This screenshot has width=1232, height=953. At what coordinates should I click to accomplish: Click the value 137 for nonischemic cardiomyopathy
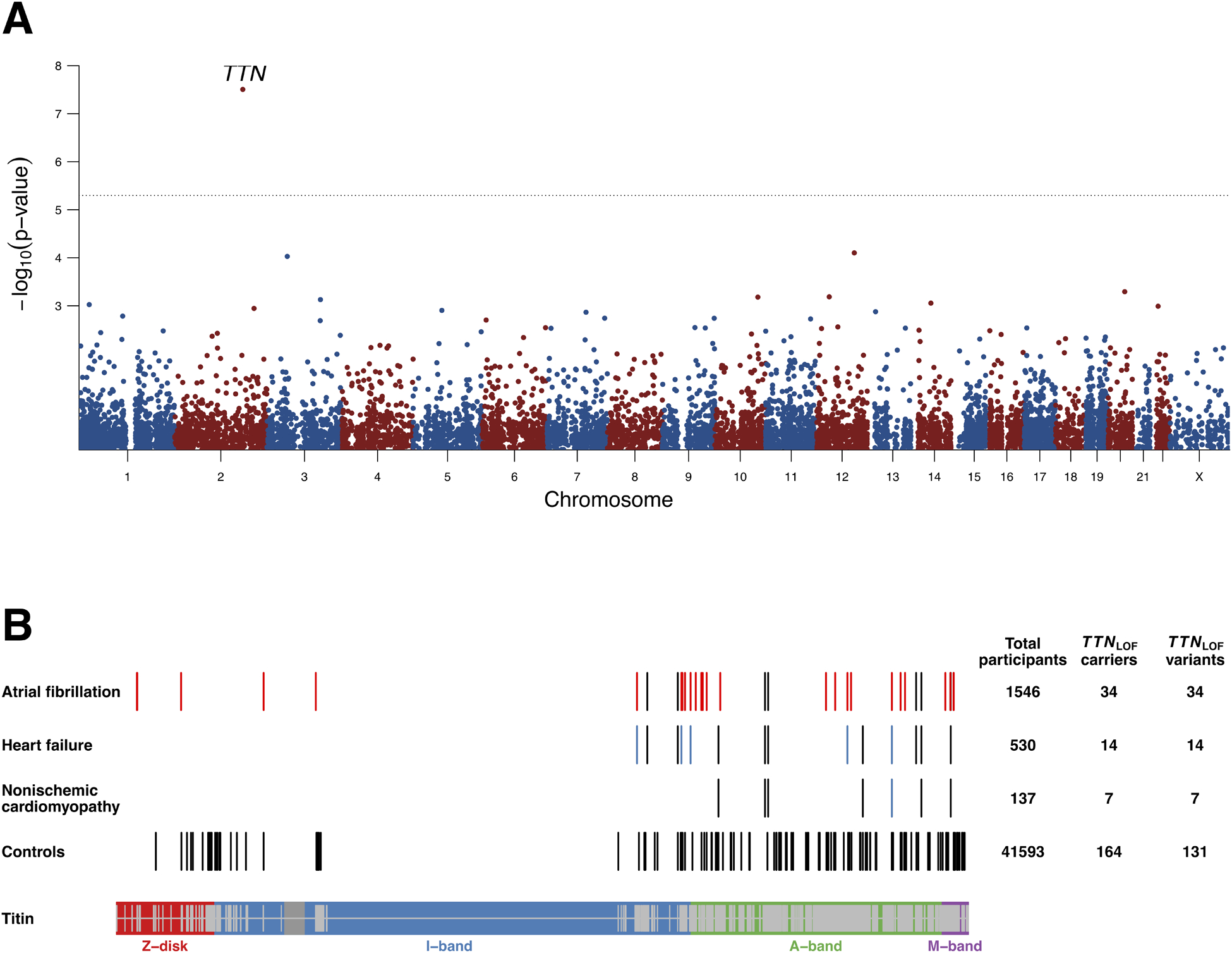pos(1023,798)
